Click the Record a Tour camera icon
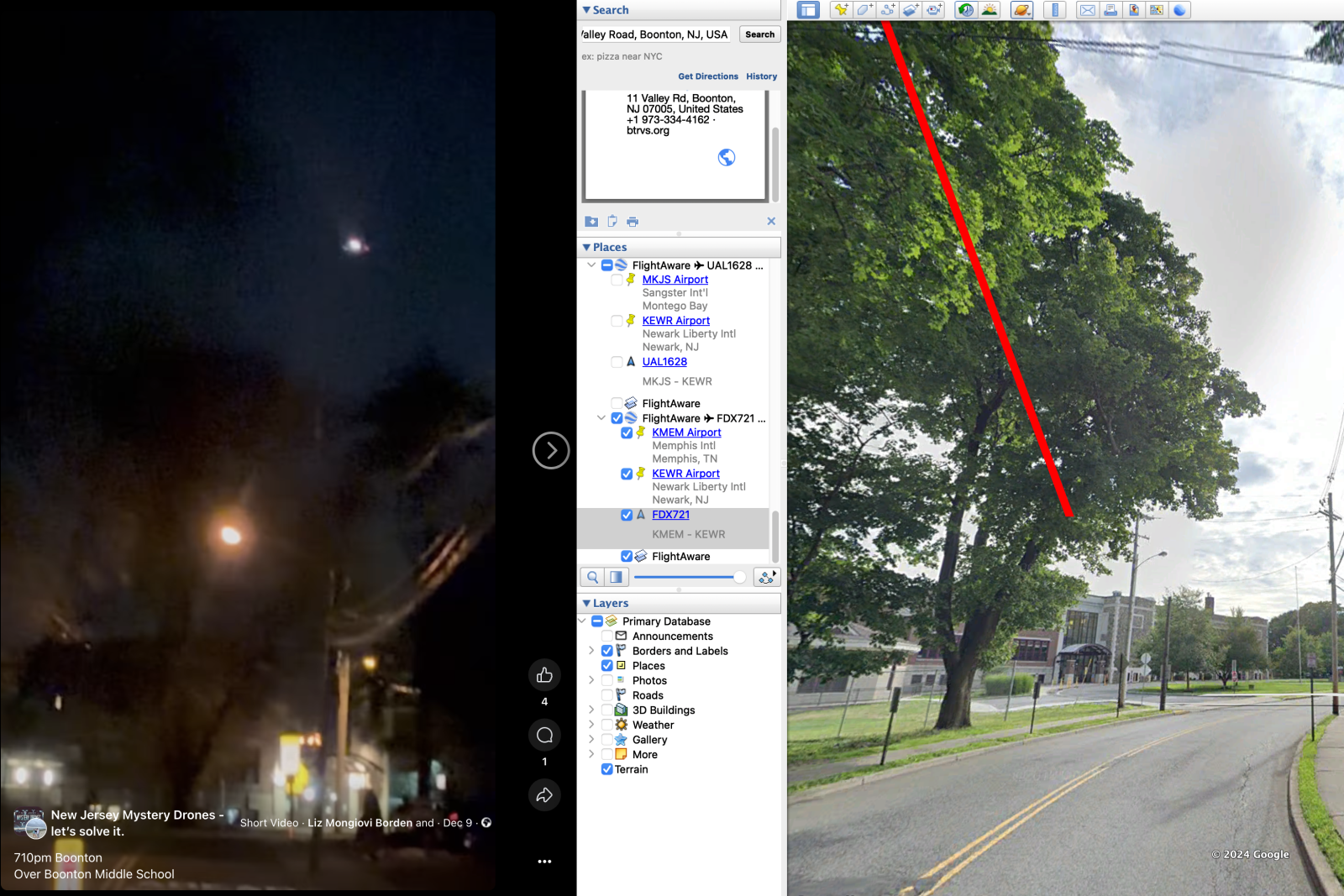This screenshot has width=1344, height=896. (x=934, y=10)
